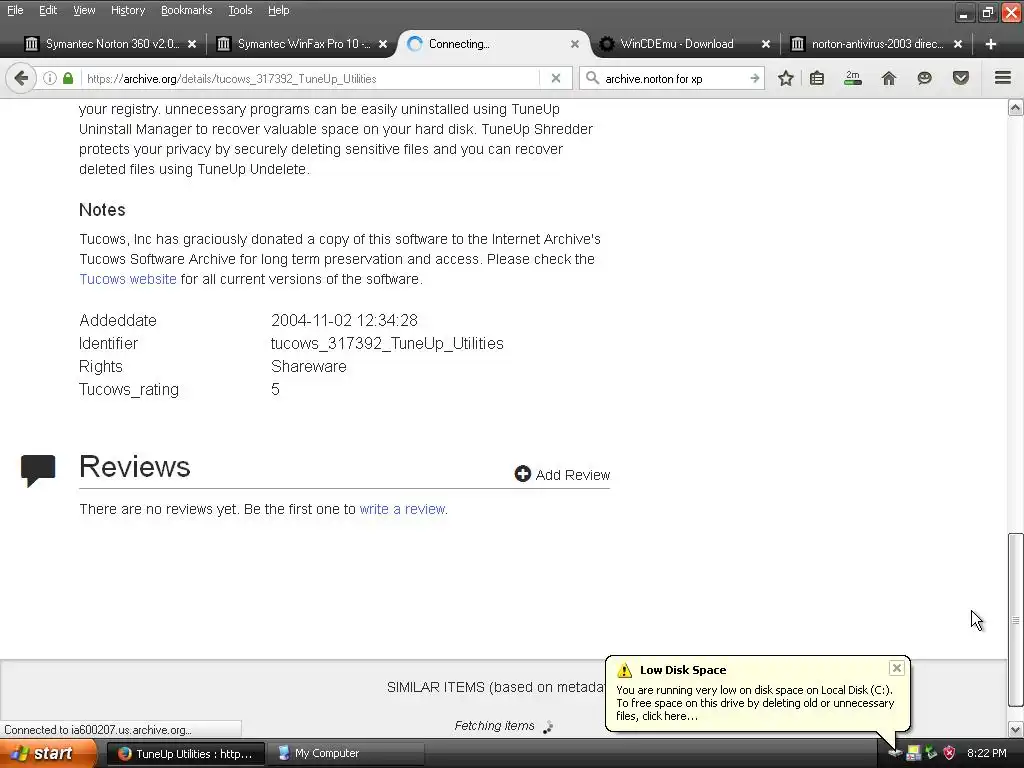
Task: Click the smiley face toolbar icon
Action: [x=924, y=78]
